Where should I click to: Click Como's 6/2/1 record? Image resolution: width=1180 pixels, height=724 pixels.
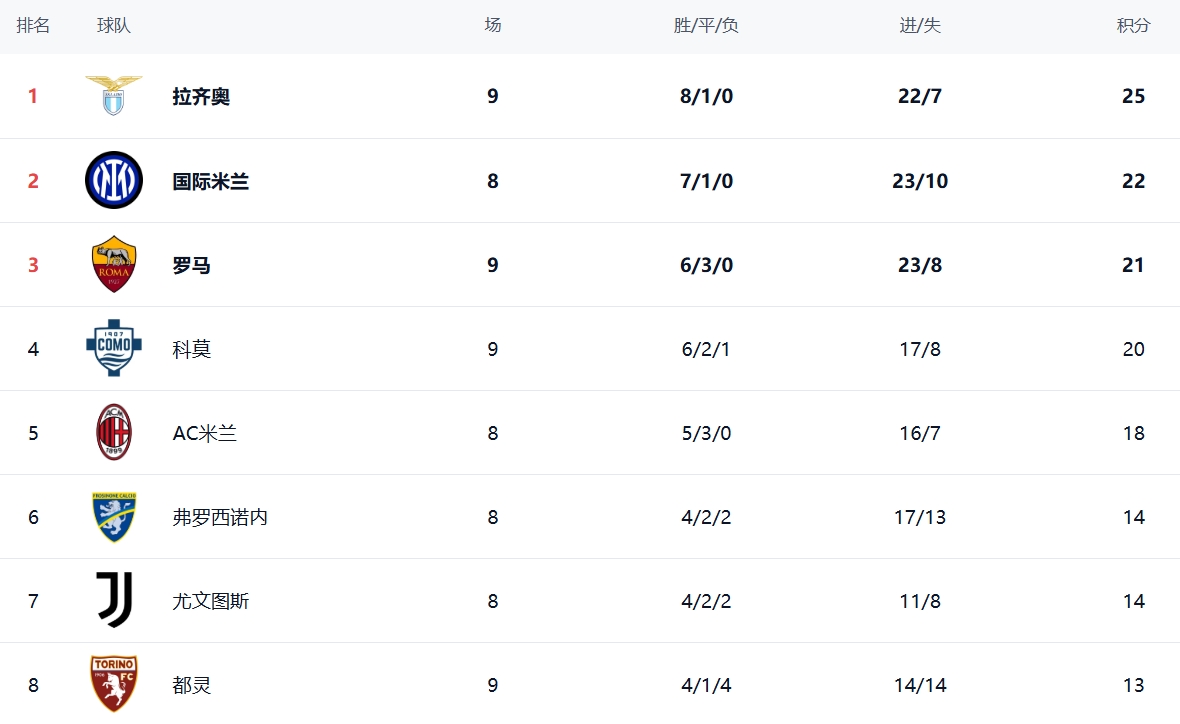[x=706, y=349]
